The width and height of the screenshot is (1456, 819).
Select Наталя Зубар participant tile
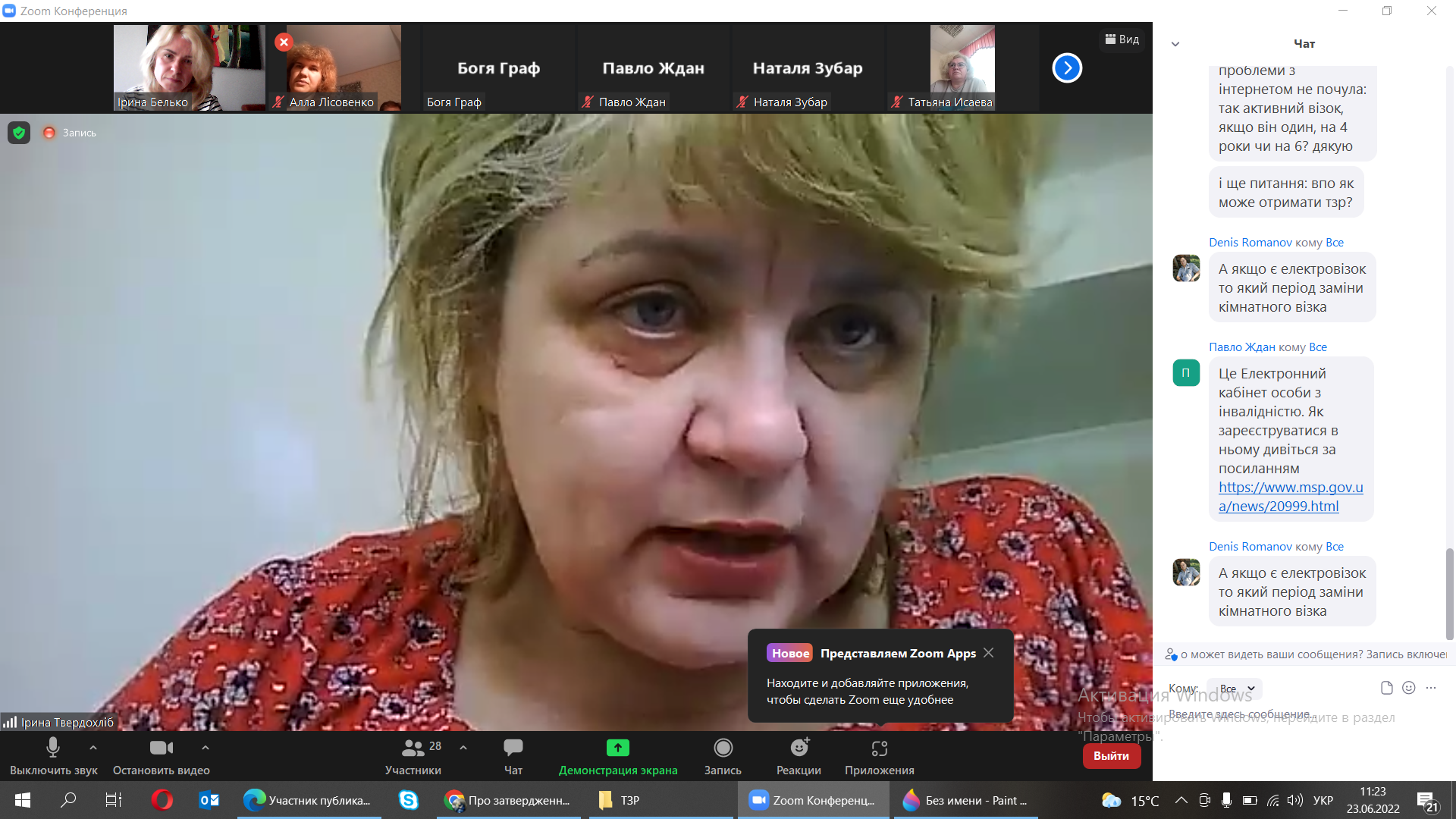(808, 67)
